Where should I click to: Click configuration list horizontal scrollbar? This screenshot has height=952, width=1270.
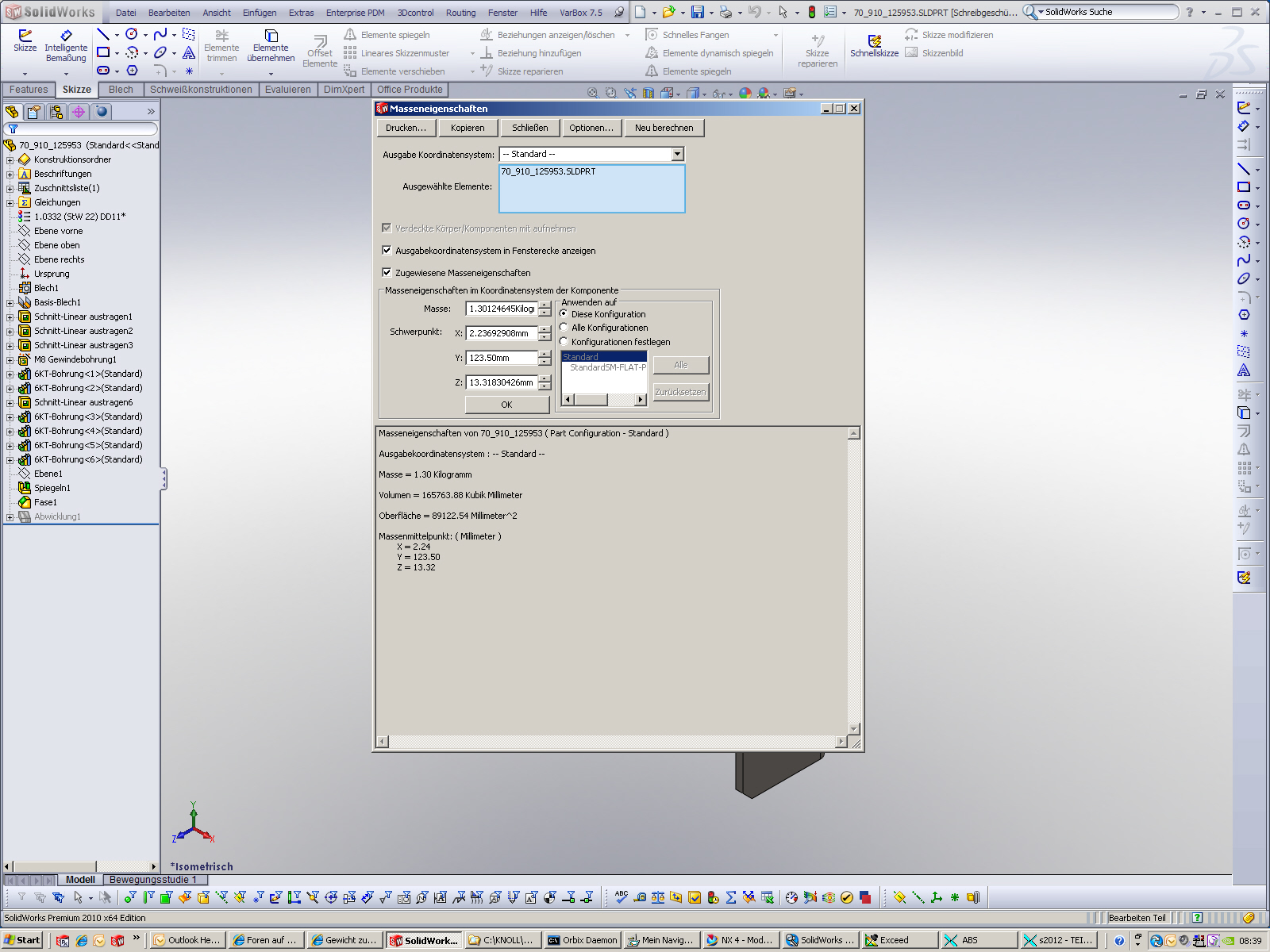tap(604, 400)
